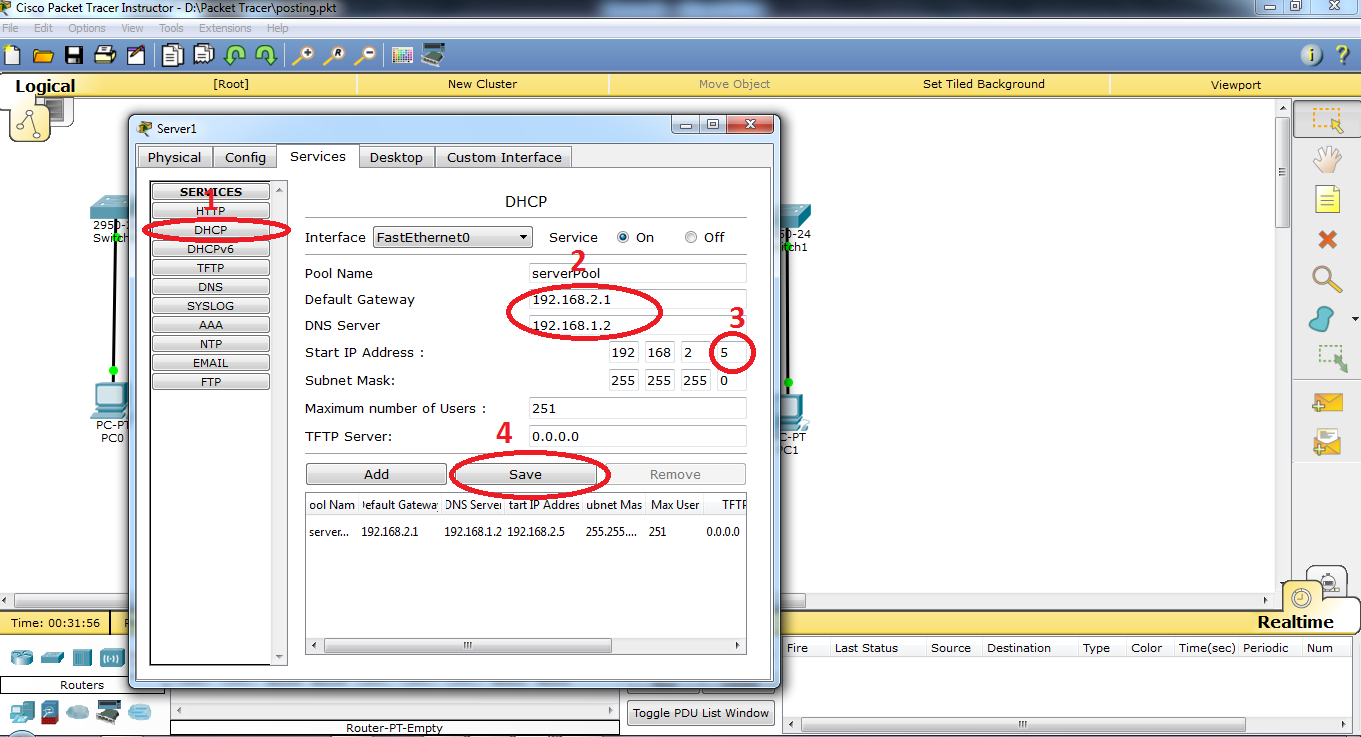Select SYSLOG in the services list
1361x737 pixels.
211,306
